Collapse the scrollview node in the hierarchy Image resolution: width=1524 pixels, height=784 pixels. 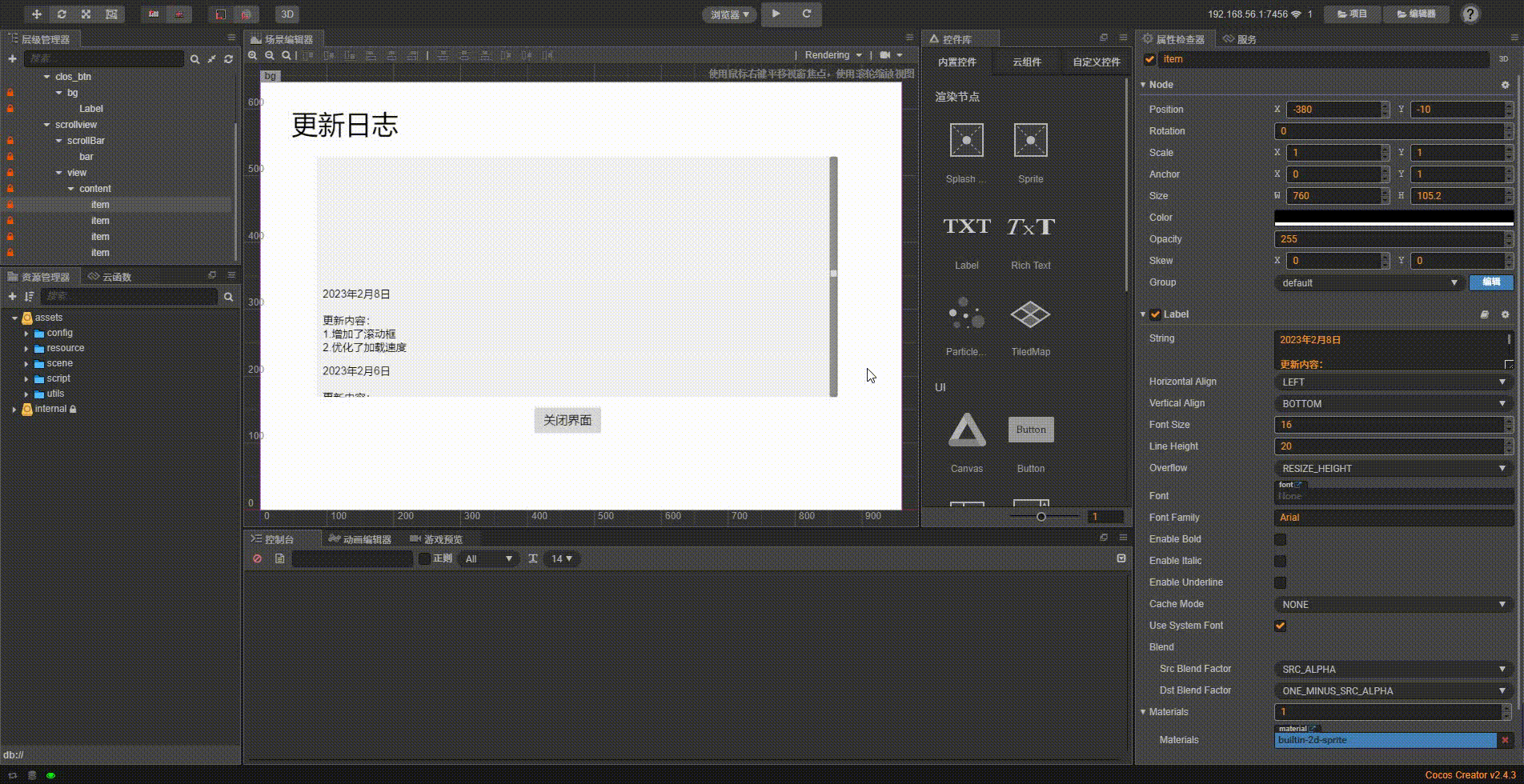[46, 124]
